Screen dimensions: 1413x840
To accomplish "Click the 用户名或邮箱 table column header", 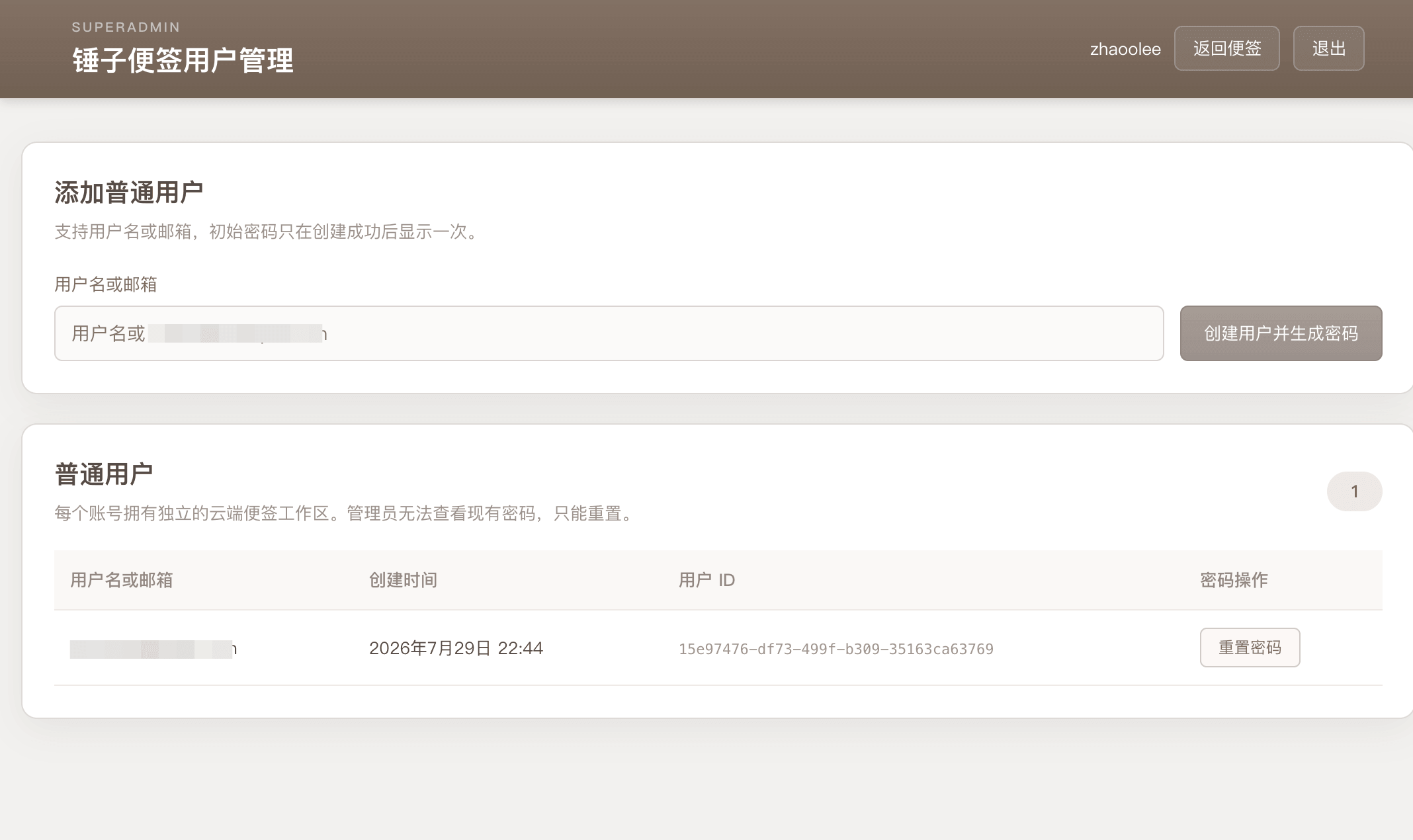I will click(x=121, y=580).
